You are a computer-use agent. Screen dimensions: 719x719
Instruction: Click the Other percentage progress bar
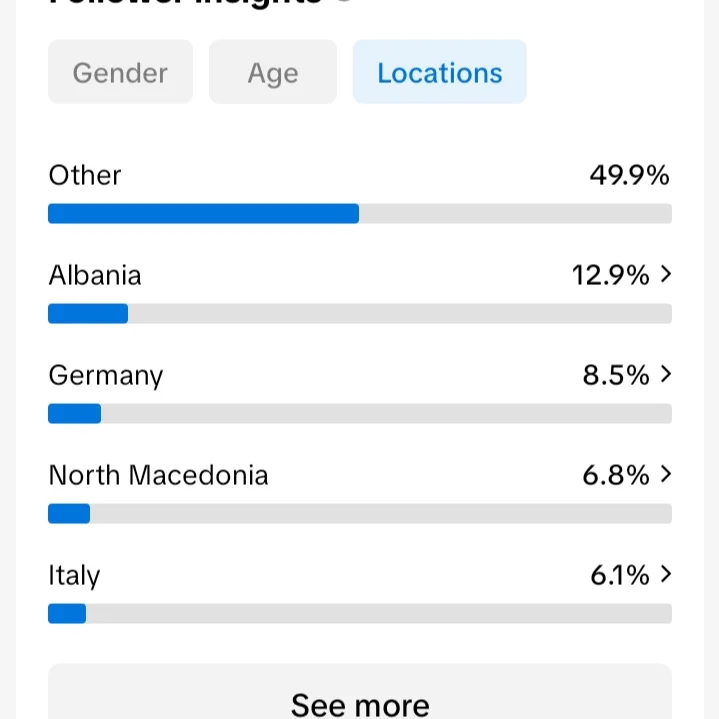(360, 214)
